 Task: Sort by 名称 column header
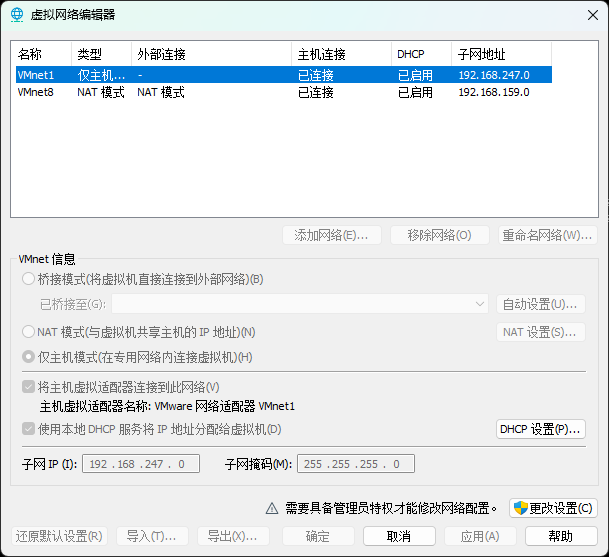click(x=42, y=54)
